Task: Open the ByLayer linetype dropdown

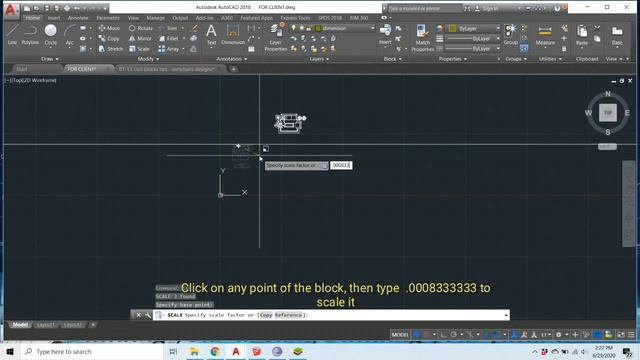Action: click(473, 49)
